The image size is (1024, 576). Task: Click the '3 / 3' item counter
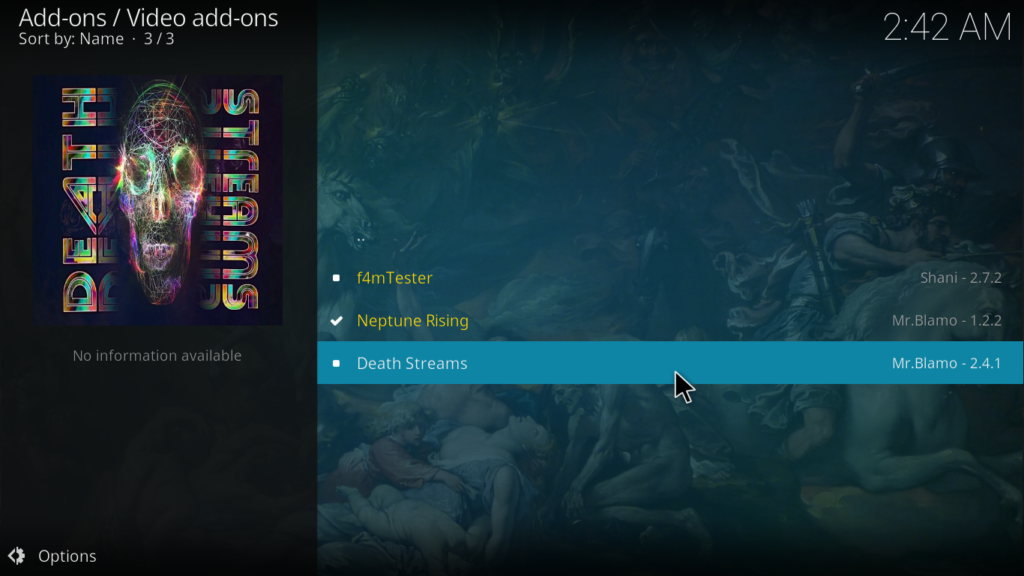point(159,39)
